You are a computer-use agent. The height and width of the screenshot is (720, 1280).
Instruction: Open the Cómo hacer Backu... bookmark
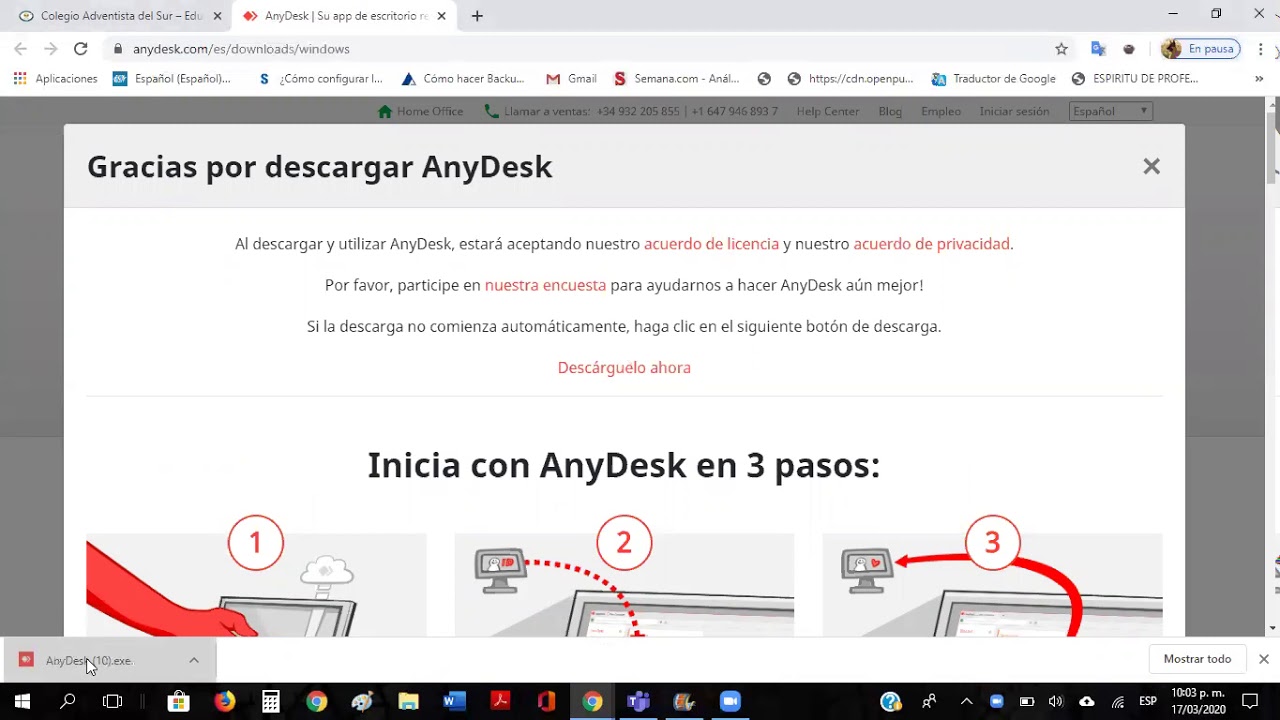462,78
